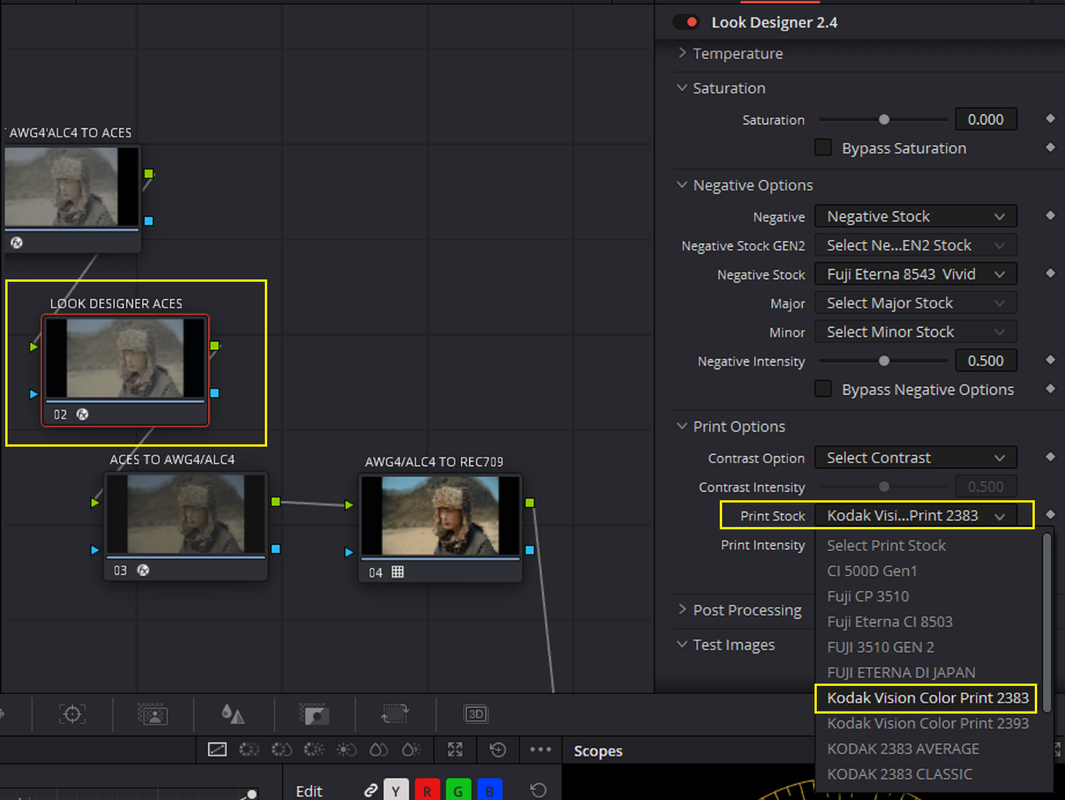
Task: Expand the curves panel with the arrows icon
Action: pyautogui.click(x=455, y=749)
